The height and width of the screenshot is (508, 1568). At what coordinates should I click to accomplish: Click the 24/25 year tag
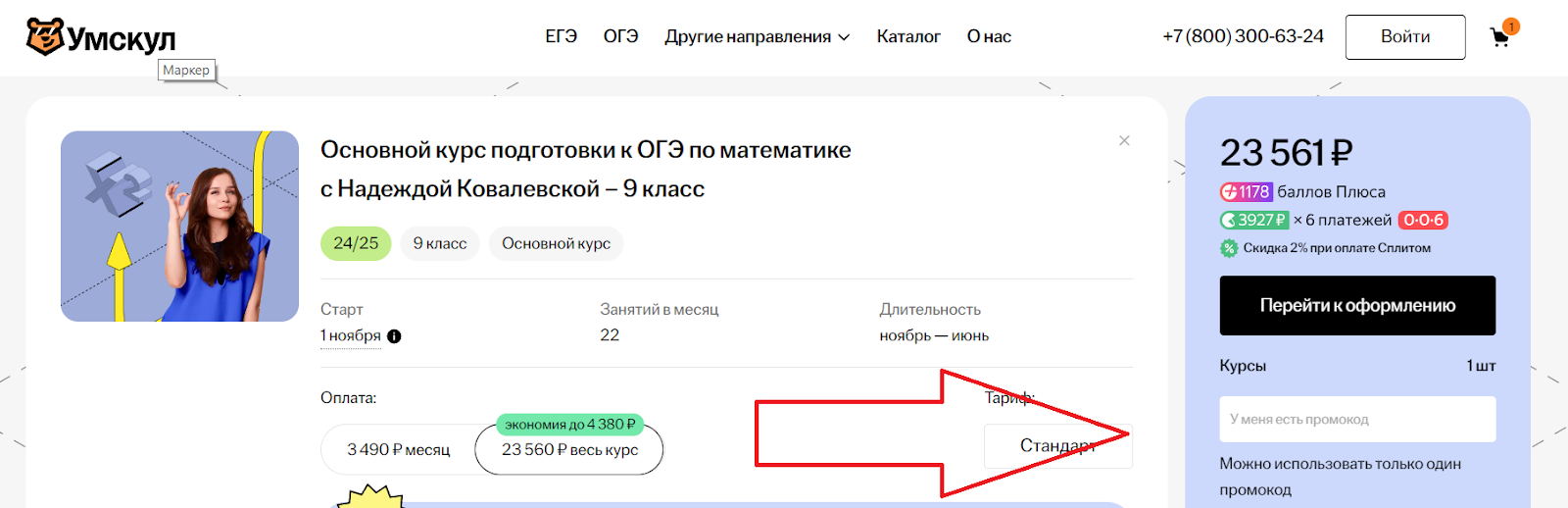click(x=356, y=243)
